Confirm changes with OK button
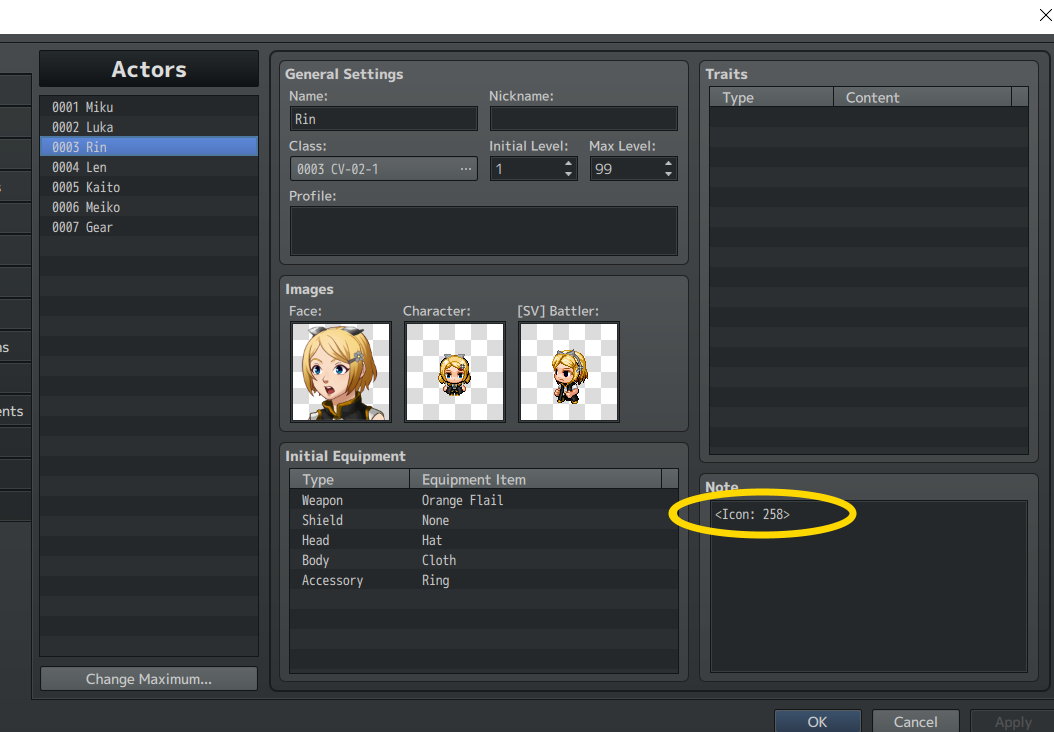The width and height of the screenshot is (1054, 732). 817,721
